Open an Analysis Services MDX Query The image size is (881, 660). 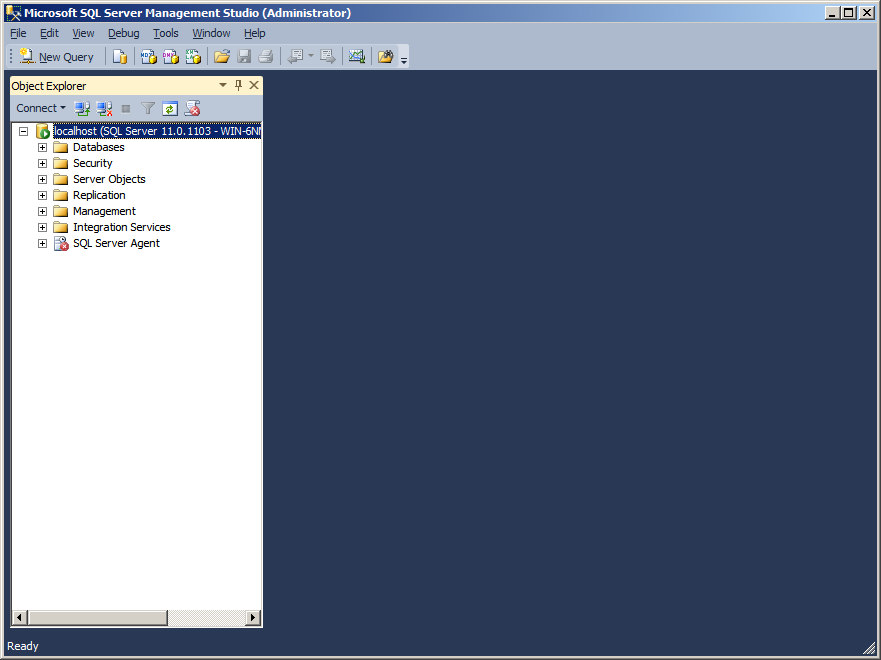(149, 57)
